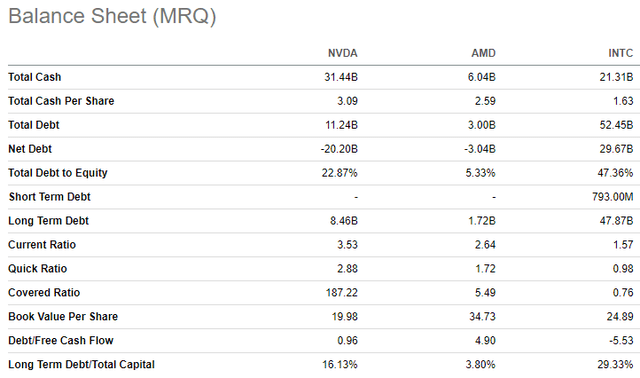Click Long Term Debt/Total Capital label
Viewport: 640px width, 378px height.
tap(81, 365)
